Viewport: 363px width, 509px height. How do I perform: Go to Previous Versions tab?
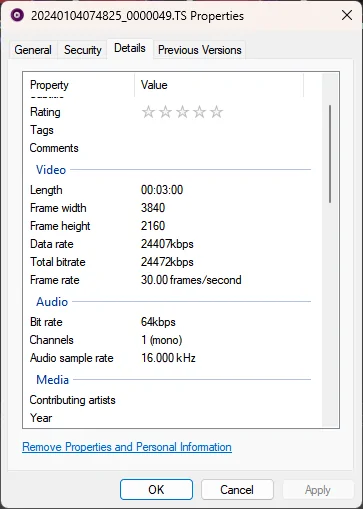(x=200, y=50)
